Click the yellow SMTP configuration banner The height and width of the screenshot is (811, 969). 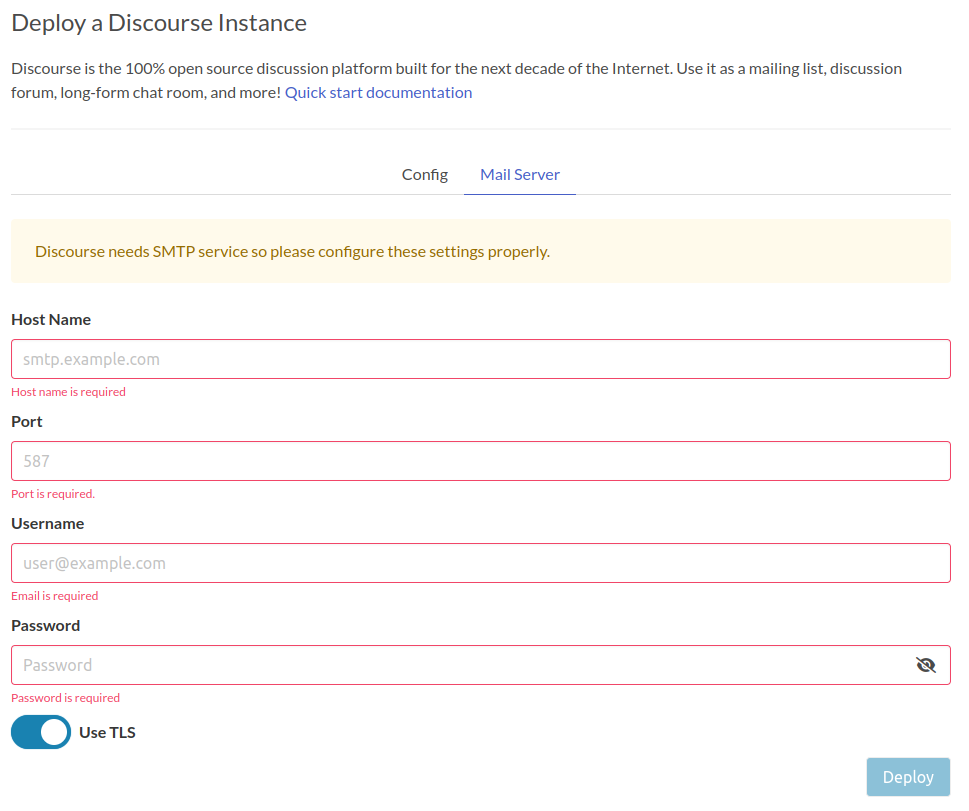[480, 251]
